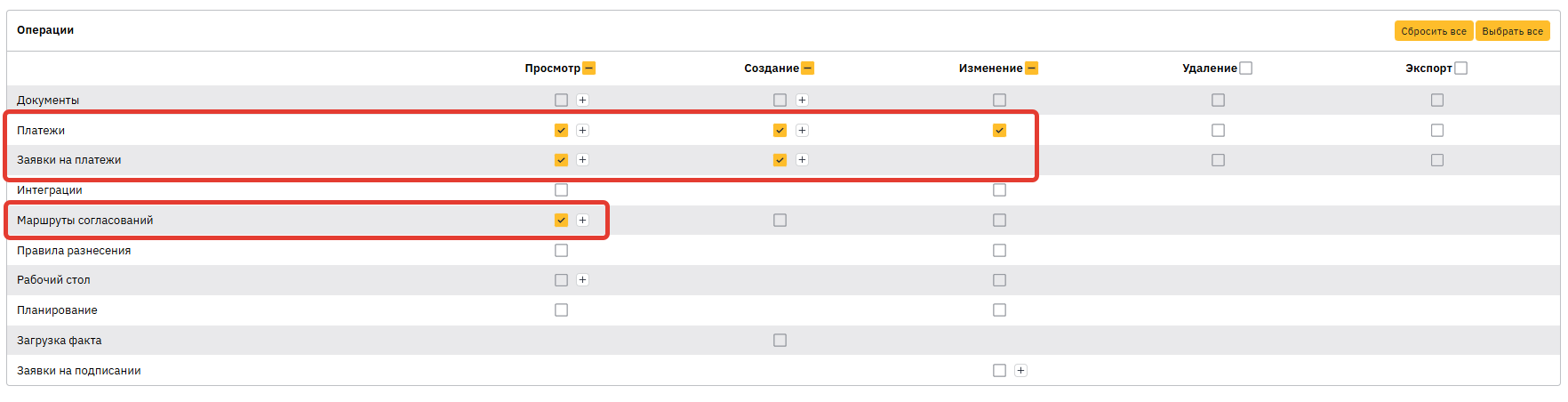Screen dimensions: 1568x402
Task: Expand Заявки на платежи Просмотр plus icon
Action: (582, 160)
